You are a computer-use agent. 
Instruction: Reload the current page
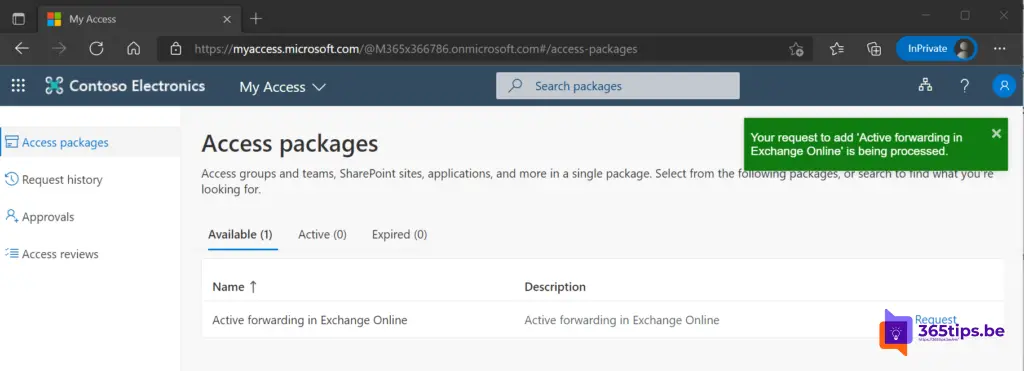click(x=96, y=49)
